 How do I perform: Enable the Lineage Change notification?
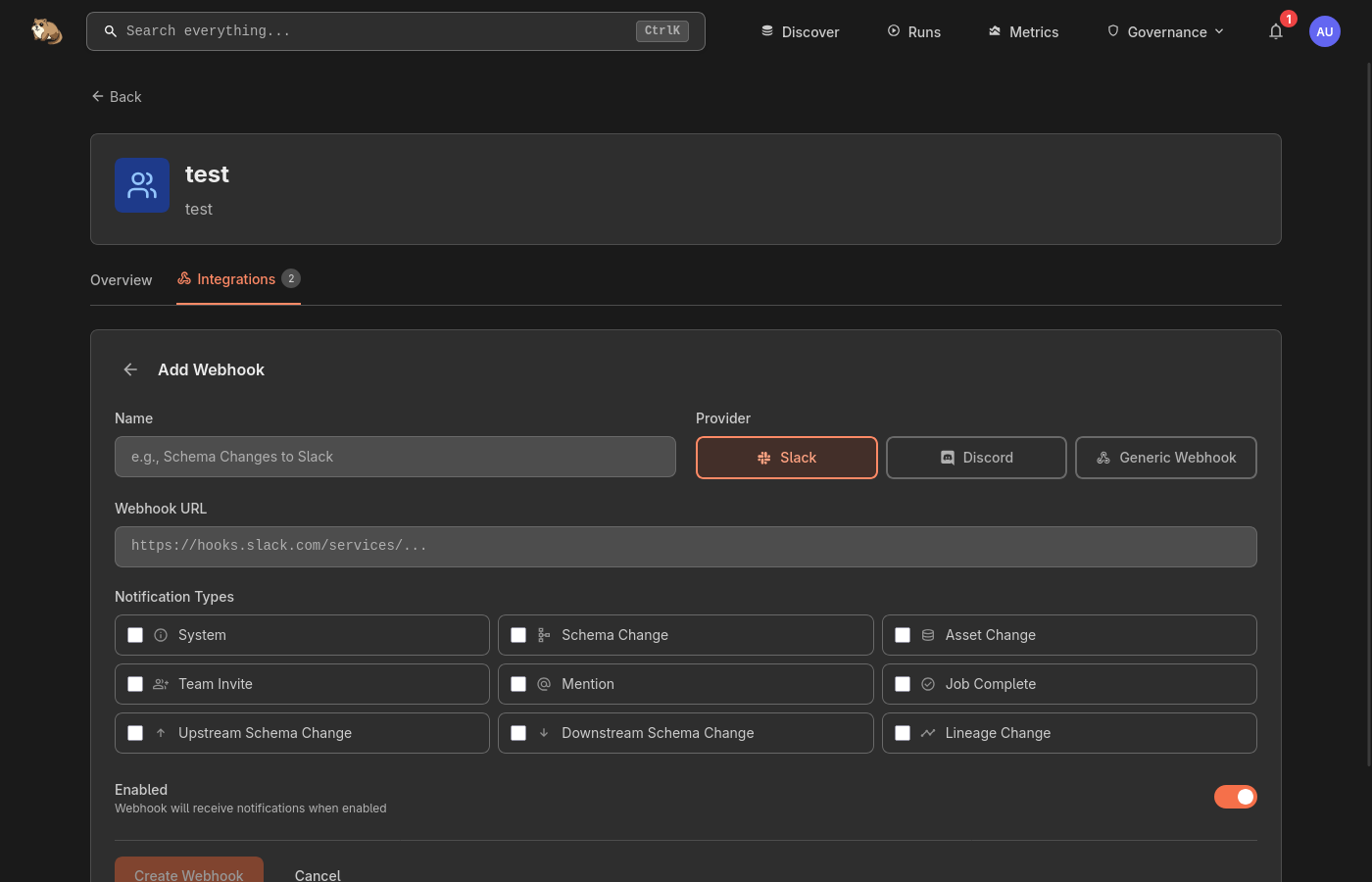903,733
